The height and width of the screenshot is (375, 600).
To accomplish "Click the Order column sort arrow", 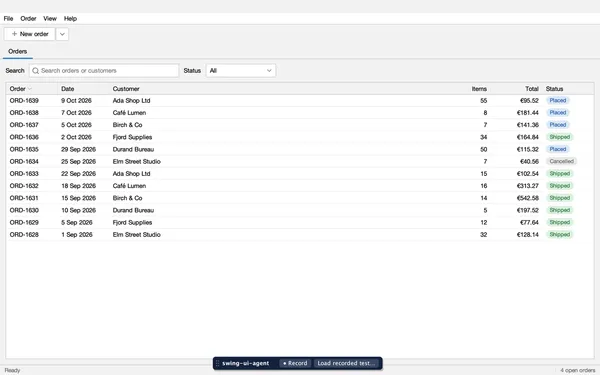I will (x=30, y=89).
